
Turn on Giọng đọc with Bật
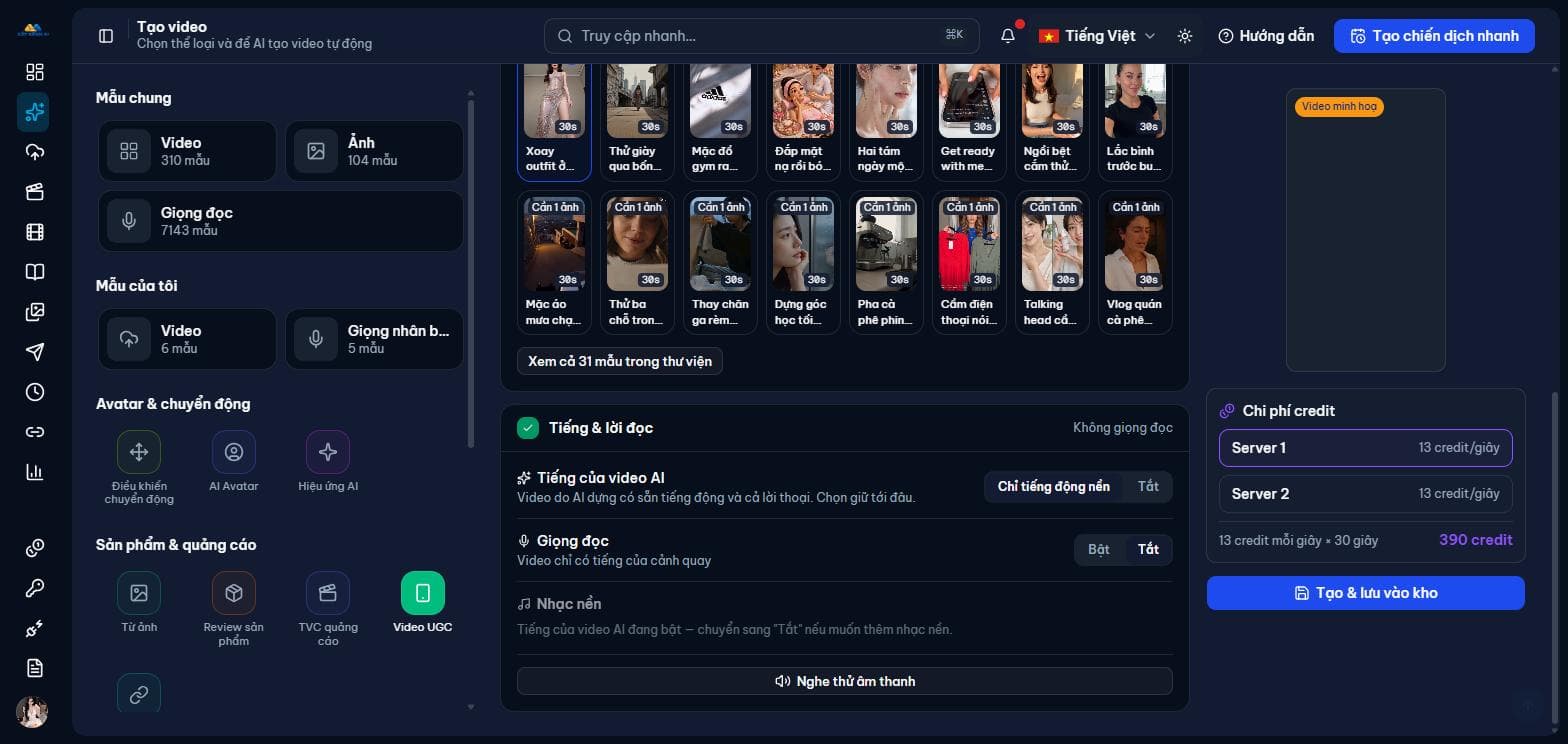(1099, 549)
